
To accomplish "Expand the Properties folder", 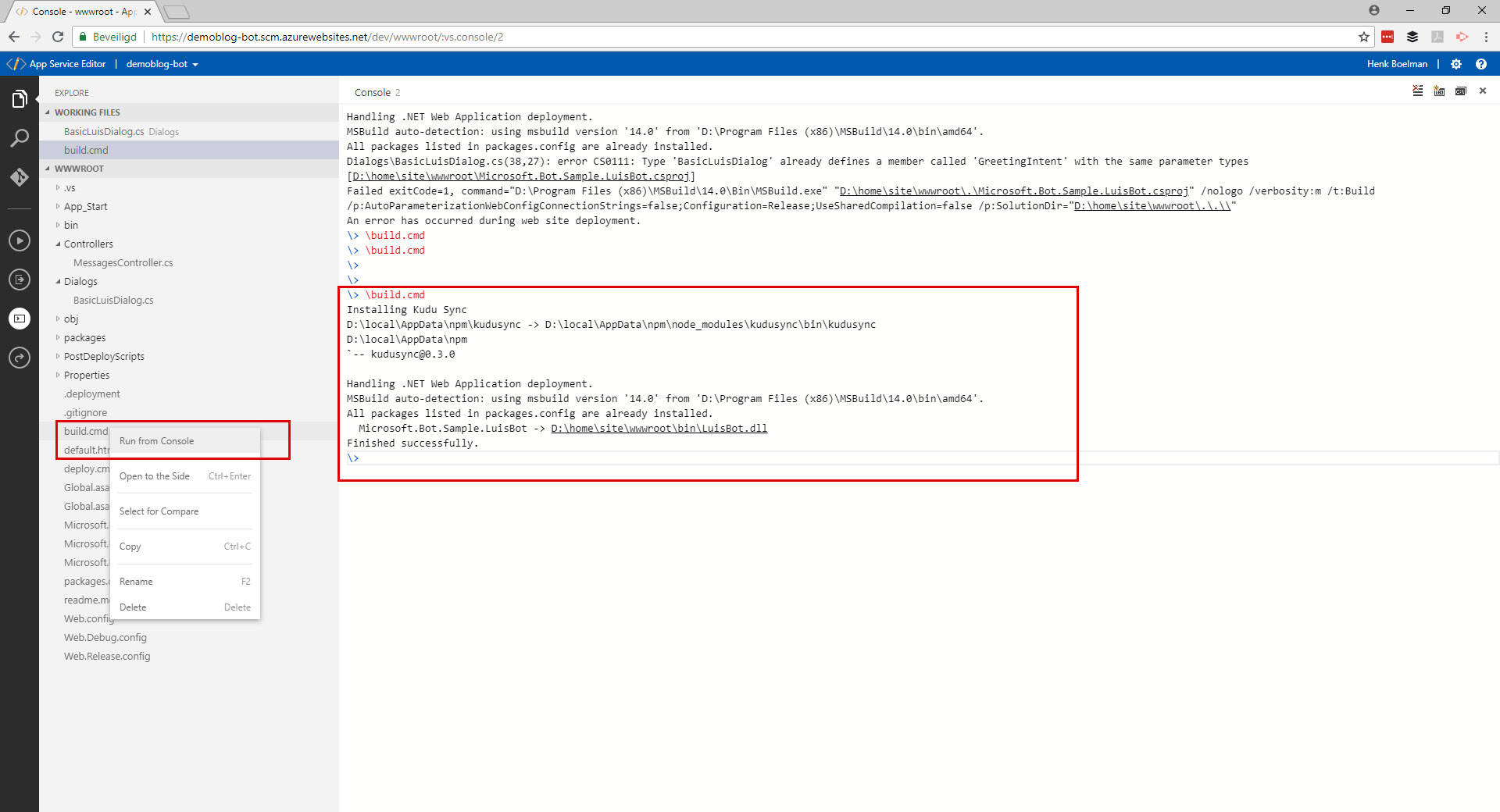I will click(58, 375).
